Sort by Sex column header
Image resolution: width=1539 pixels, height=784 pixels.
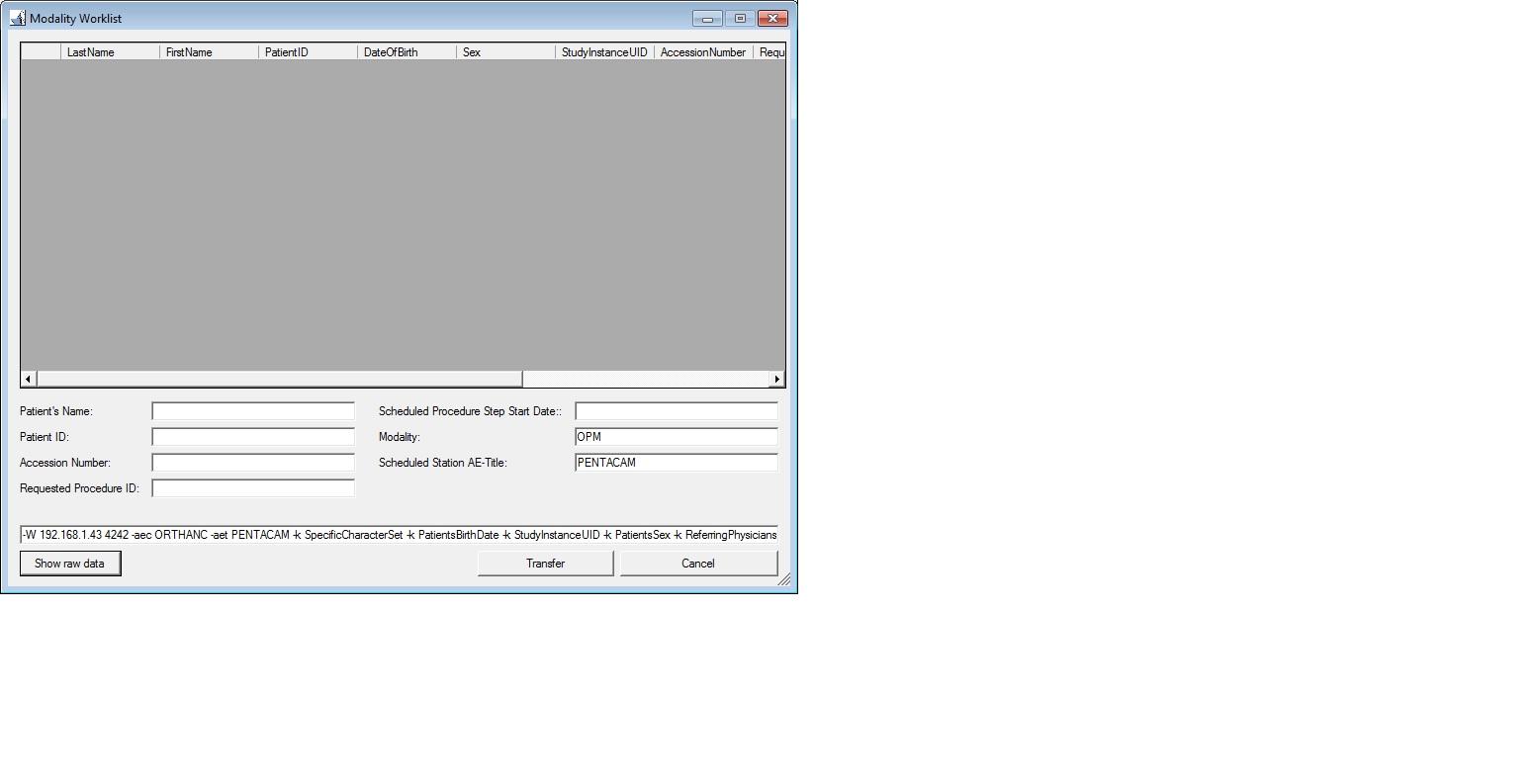pyautogui.click(x=506, y=52)
